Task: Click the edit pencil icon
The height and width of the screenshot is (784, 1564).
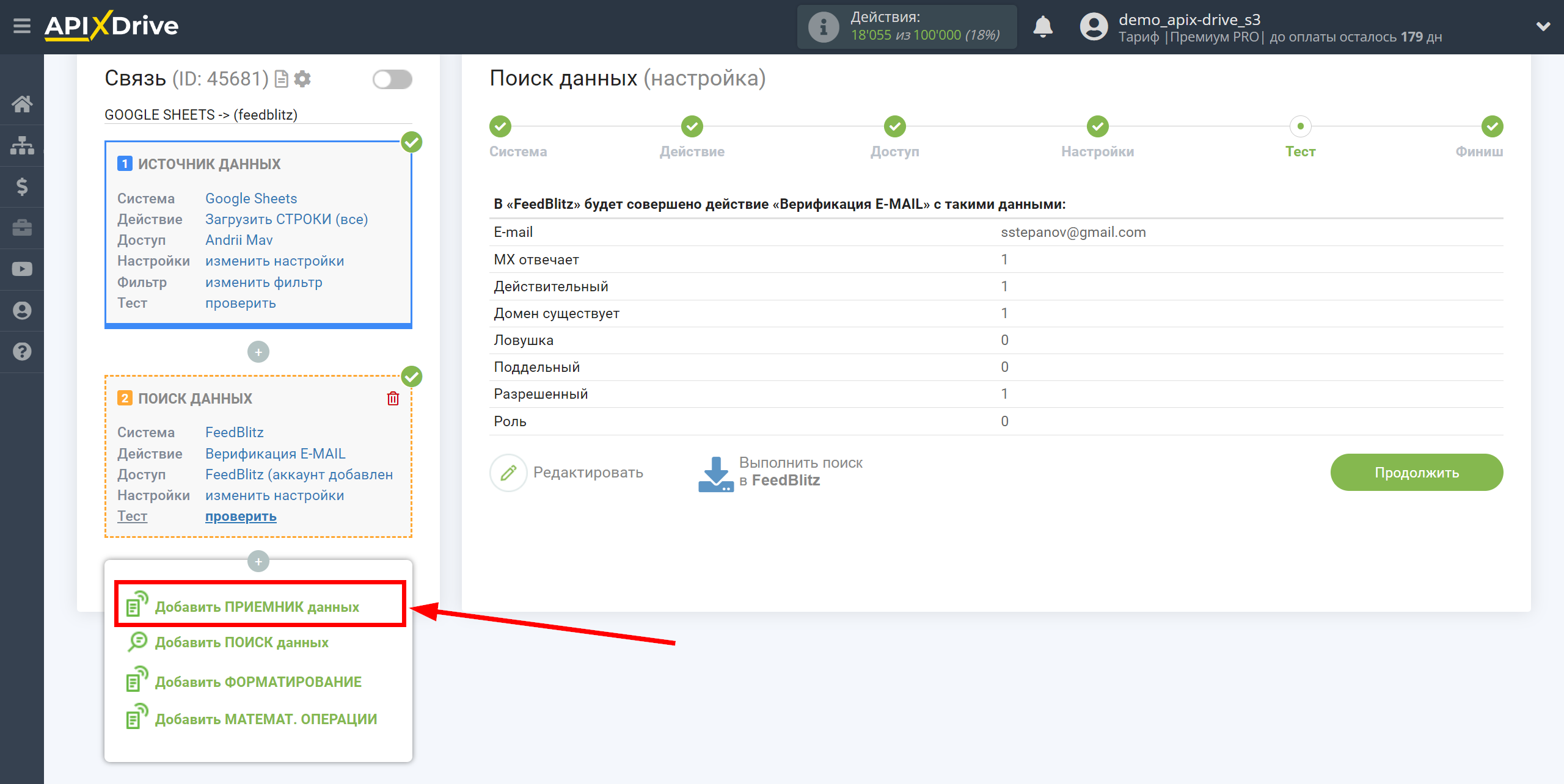Action: (x=508, y=473)
